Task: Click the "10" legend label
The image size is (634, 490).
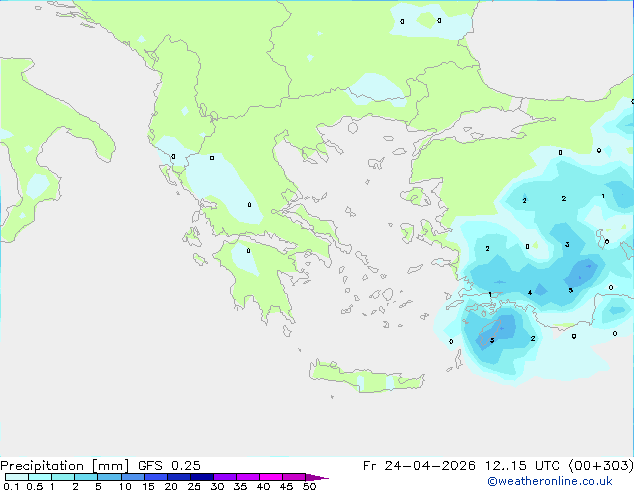Action: coord(125,486)
